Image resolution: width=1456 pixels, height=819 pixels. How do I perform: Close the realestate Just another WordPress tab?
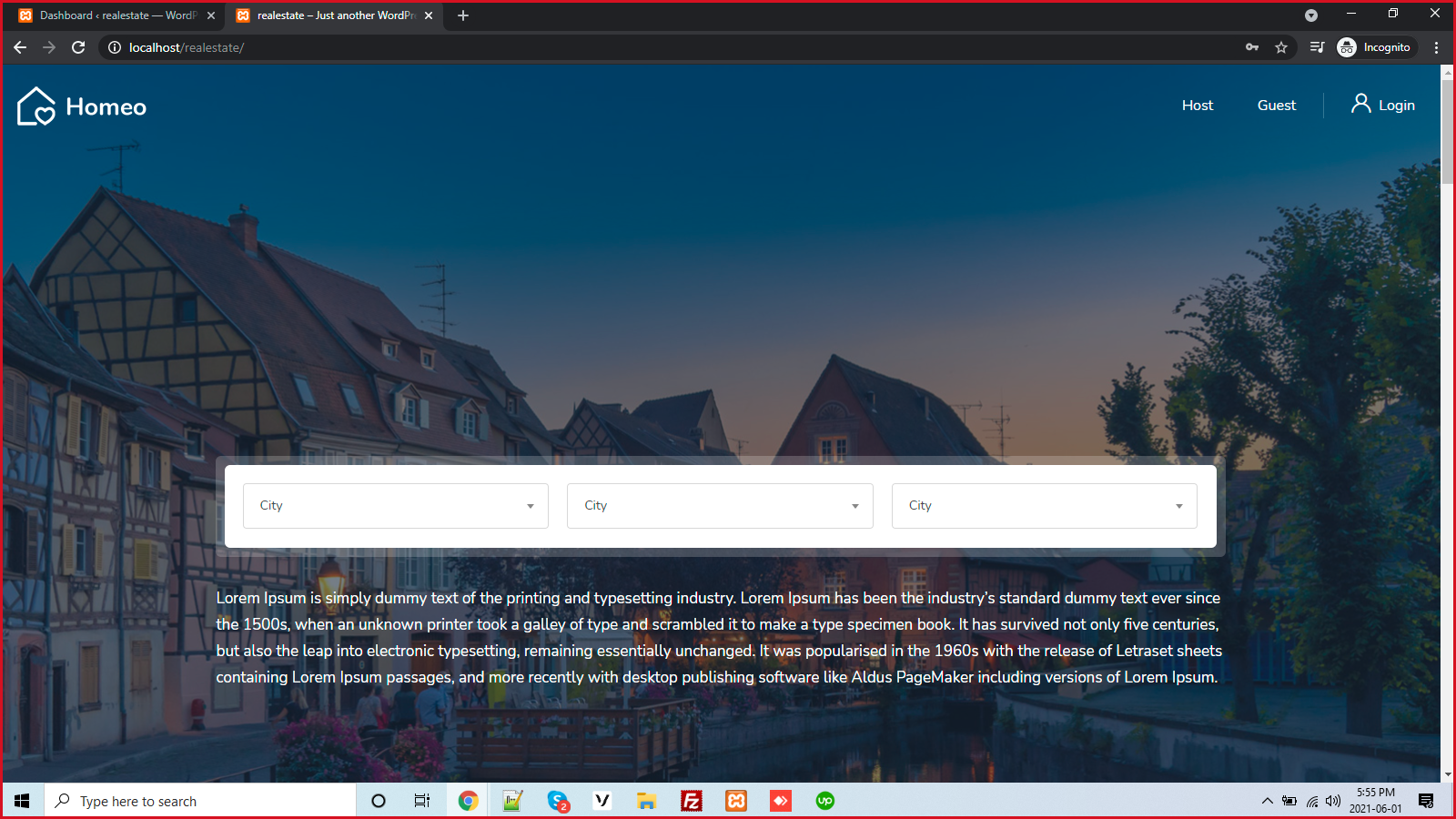(429, 15)
